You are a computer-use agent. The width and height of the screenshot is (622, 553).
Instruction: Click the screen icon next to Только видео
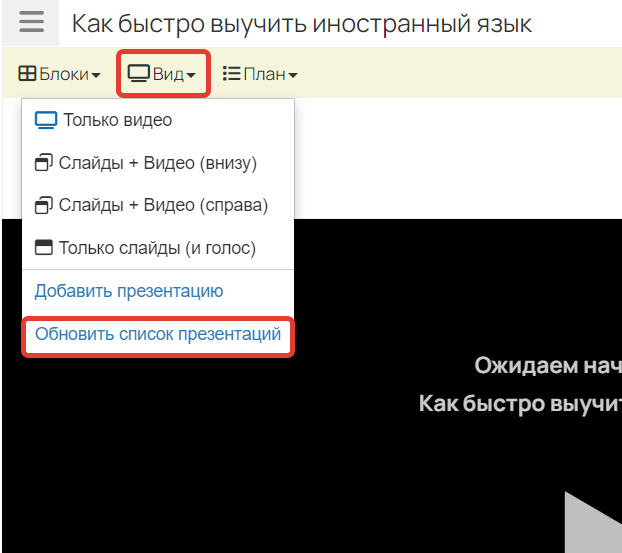46,120
